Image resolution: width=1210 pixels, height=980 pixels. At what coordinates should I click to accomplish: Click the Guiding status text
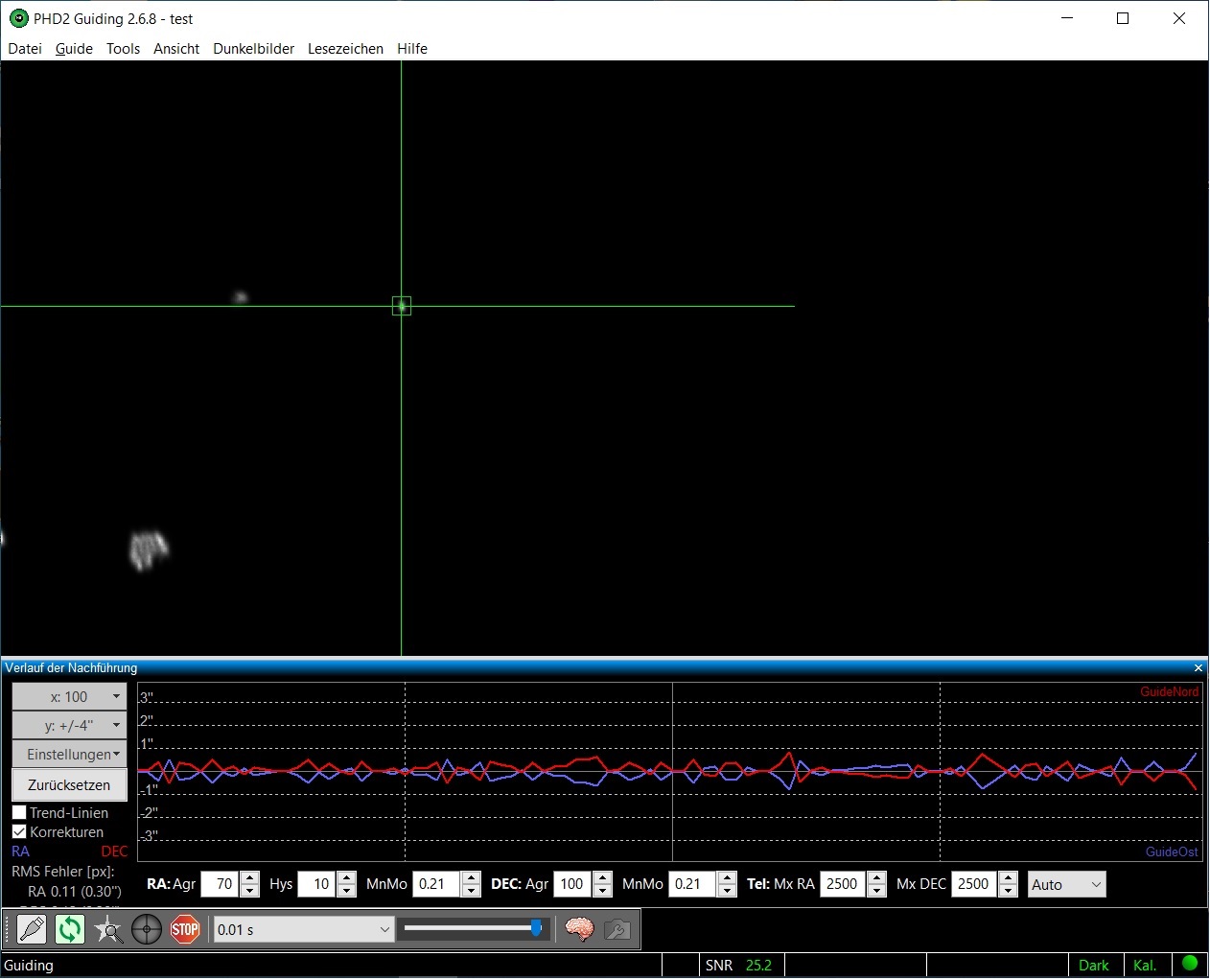pyautogui.click(x=29, y=965)
